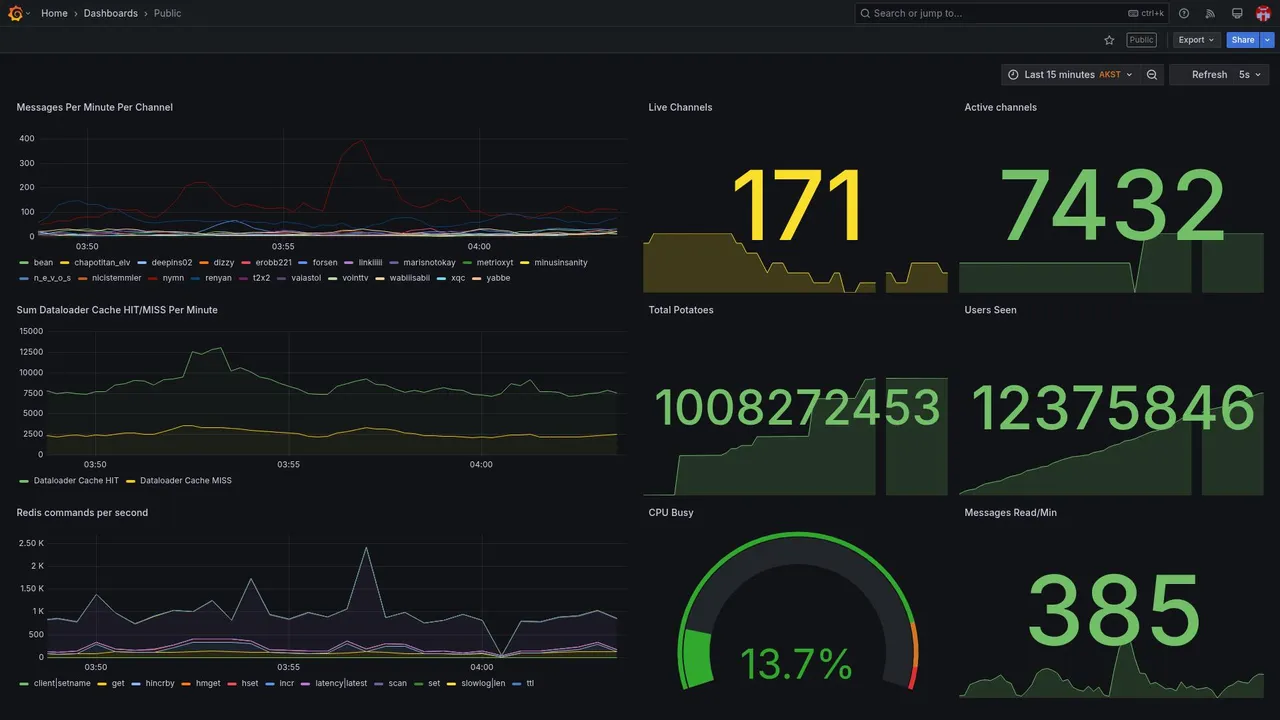This screenshot has width=1280, height=720.
Task: Click the refresh dashboard icon
Action: [1200, 75]
